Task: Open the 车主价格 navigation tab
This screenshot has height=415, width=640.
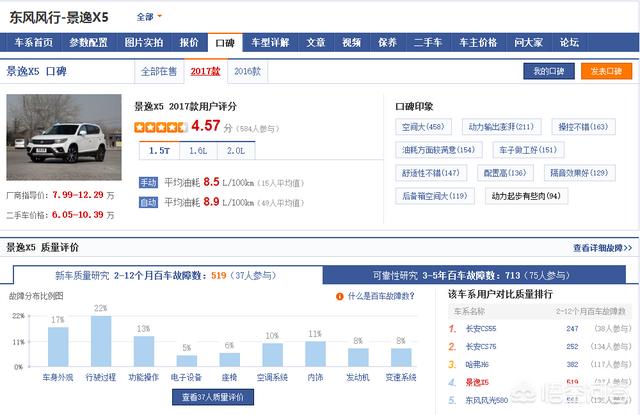Action: 478,42
